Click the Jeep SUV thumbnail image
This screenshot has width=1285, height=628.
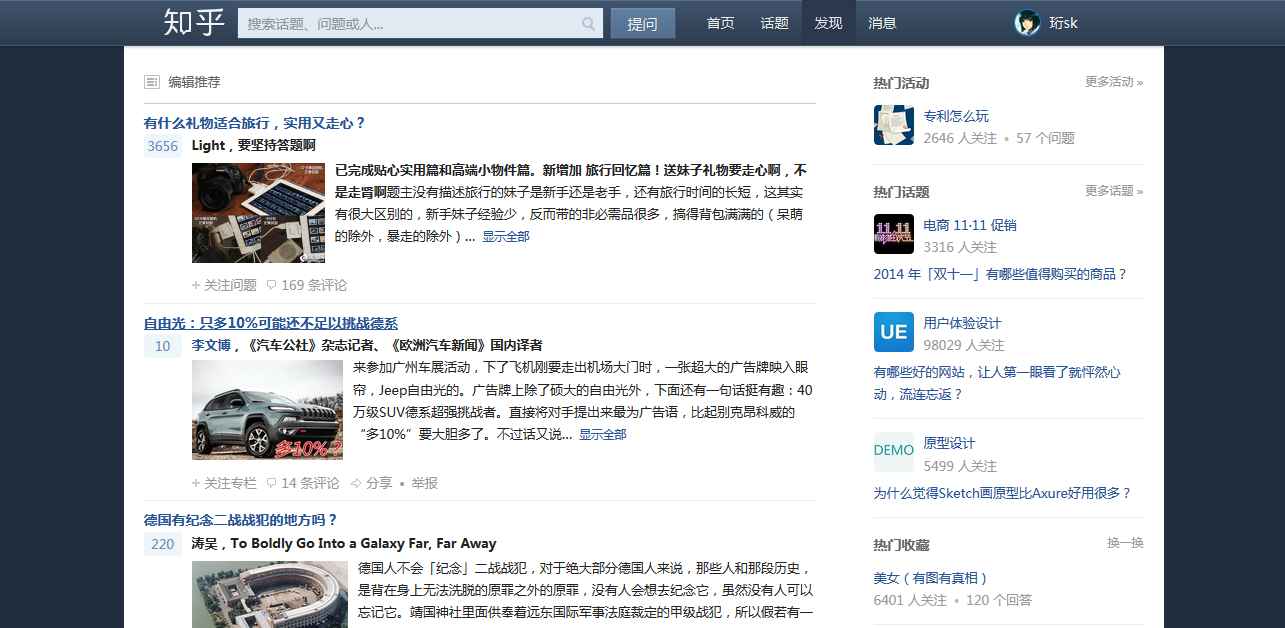click(x=267, y=410)
